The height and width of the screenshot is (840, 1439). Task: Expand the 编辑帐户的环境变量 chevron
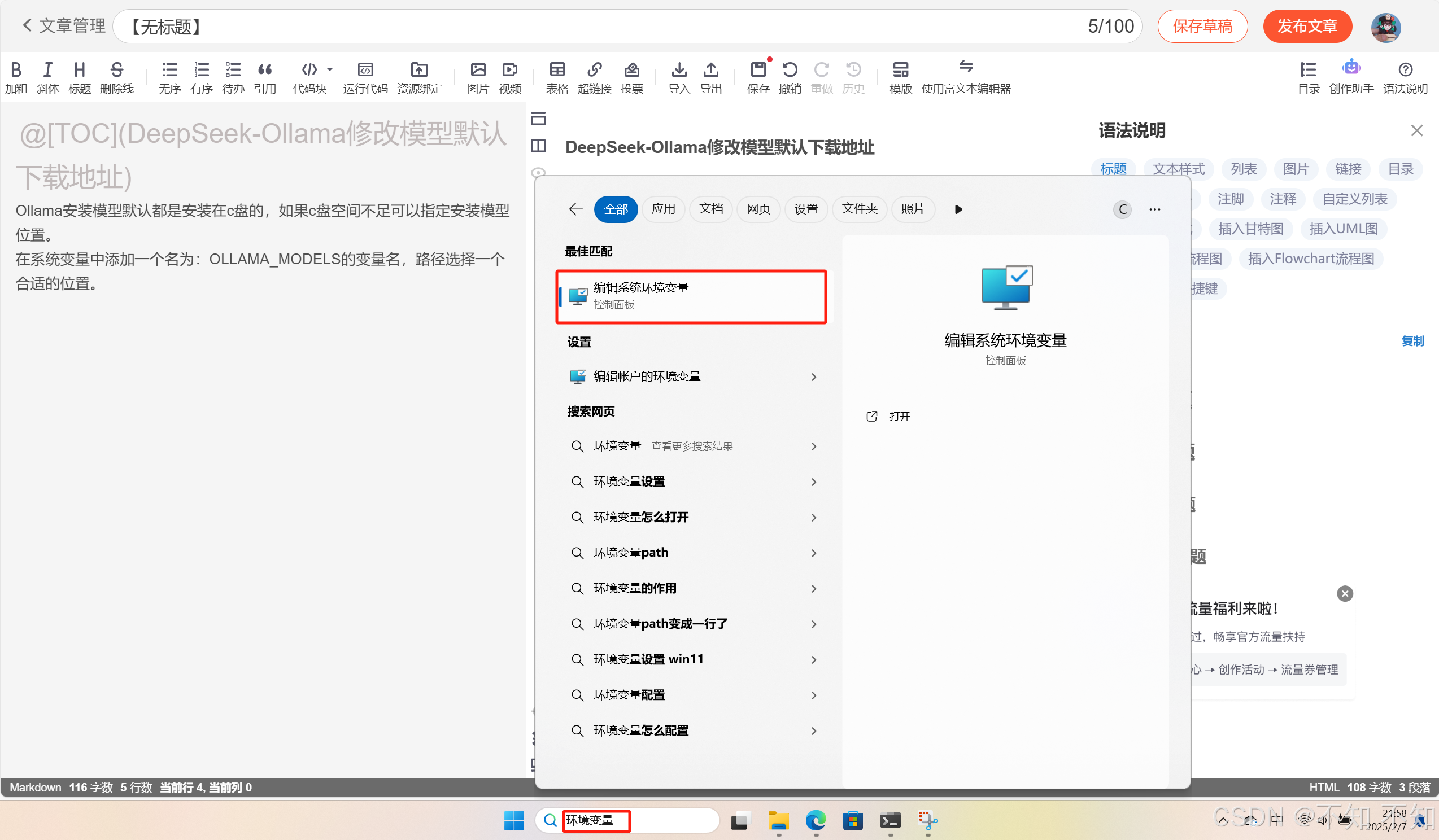point(814,377)
